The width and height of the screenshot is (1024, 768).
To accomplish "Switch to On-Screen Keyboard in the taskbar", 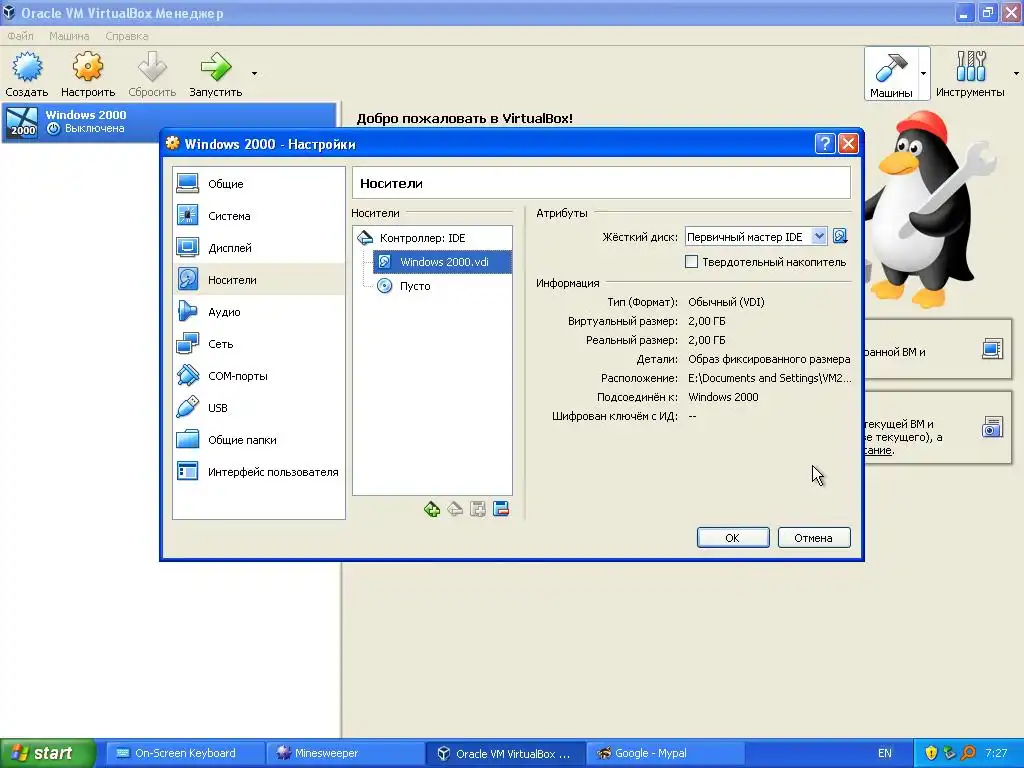I will [x=184, y=753].
